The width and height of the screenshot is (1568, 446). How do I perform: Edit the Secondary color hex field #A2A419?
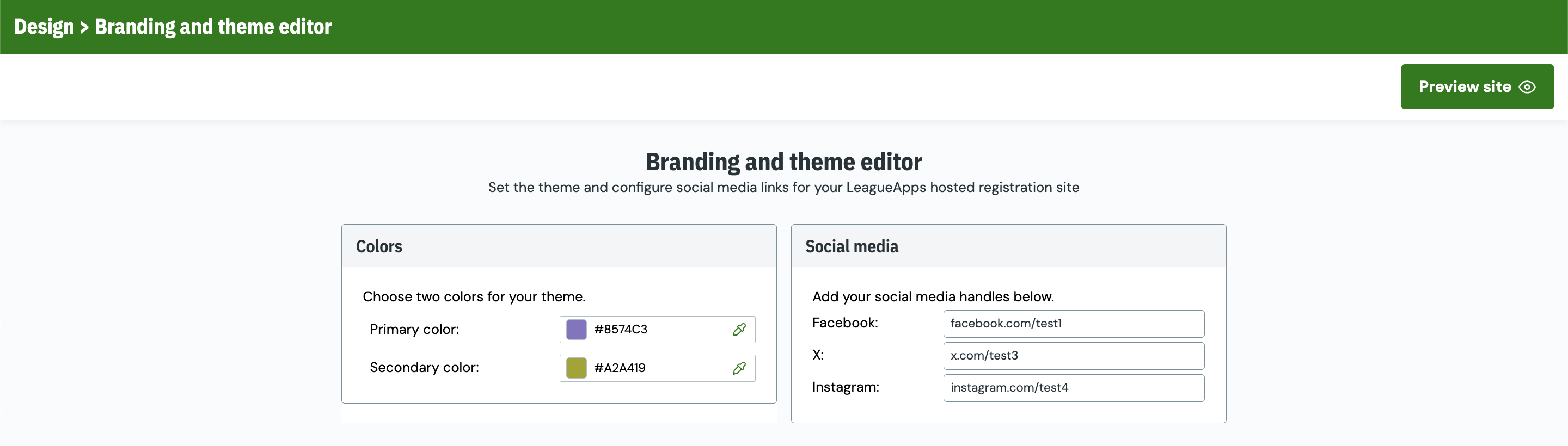point(657,368)
